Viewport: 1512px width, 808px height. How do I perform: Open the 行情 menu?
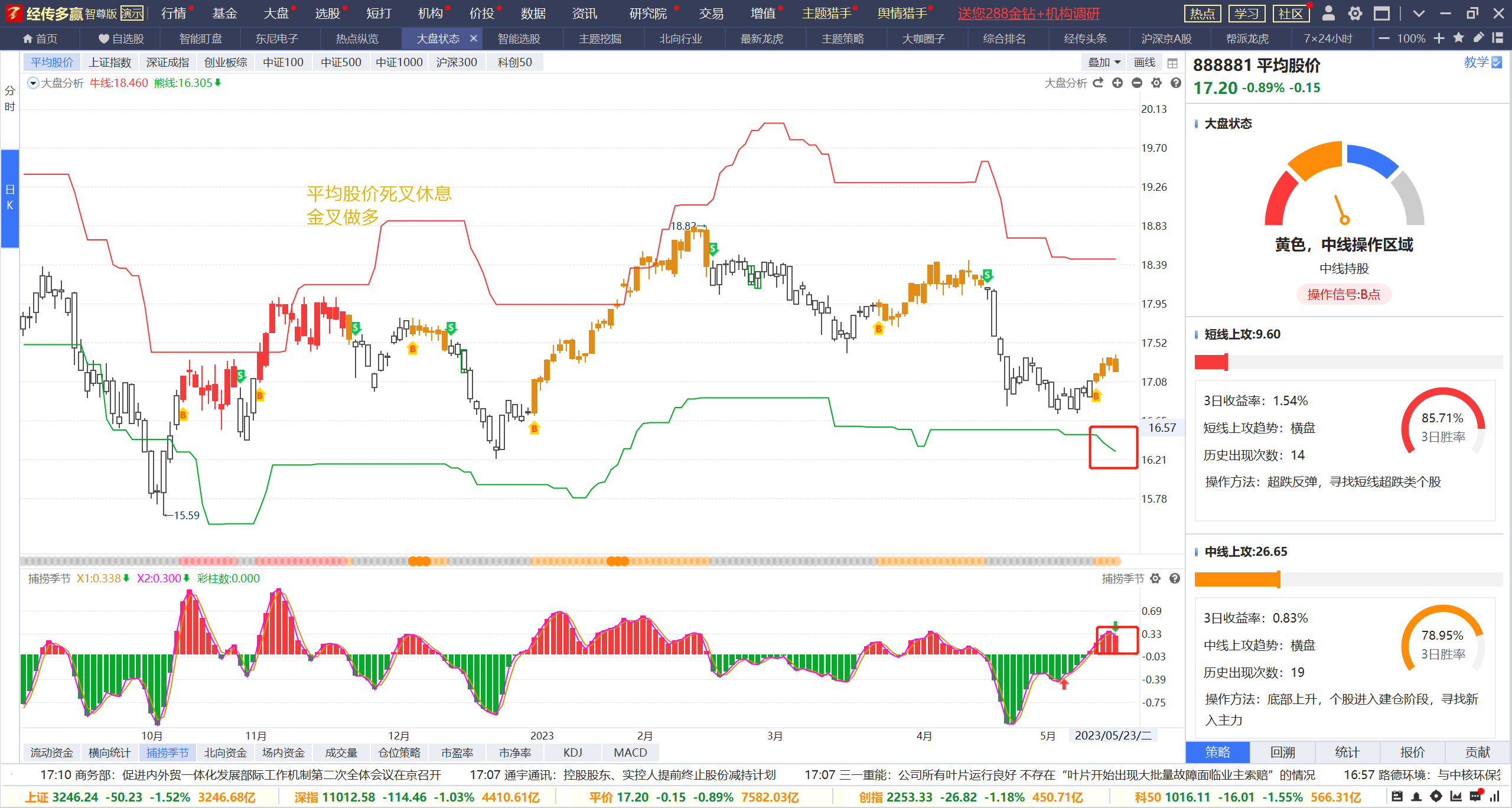point(174,13)
